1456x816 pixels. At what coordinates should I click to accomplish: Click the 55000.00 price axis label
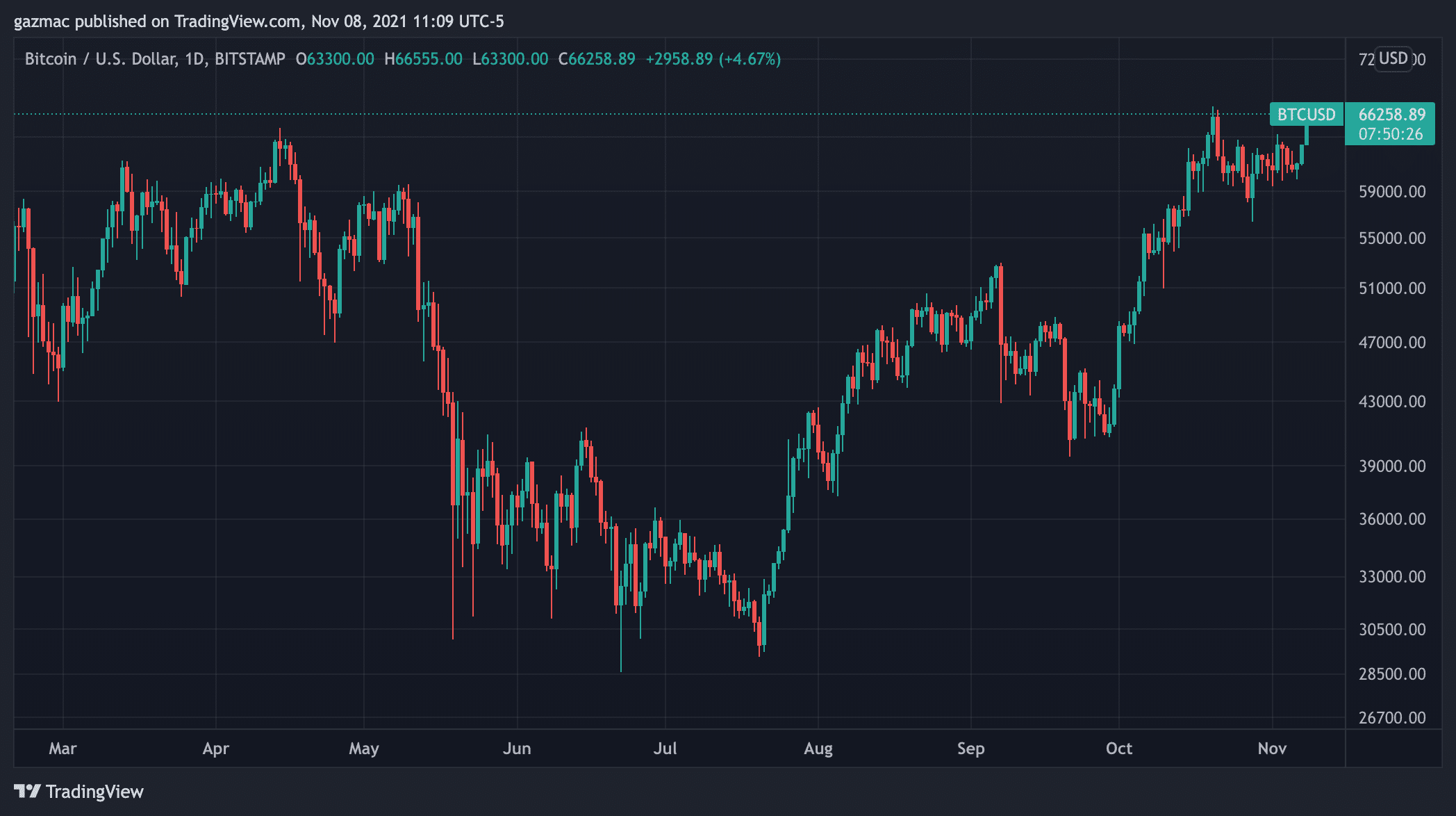(1392, 238)
